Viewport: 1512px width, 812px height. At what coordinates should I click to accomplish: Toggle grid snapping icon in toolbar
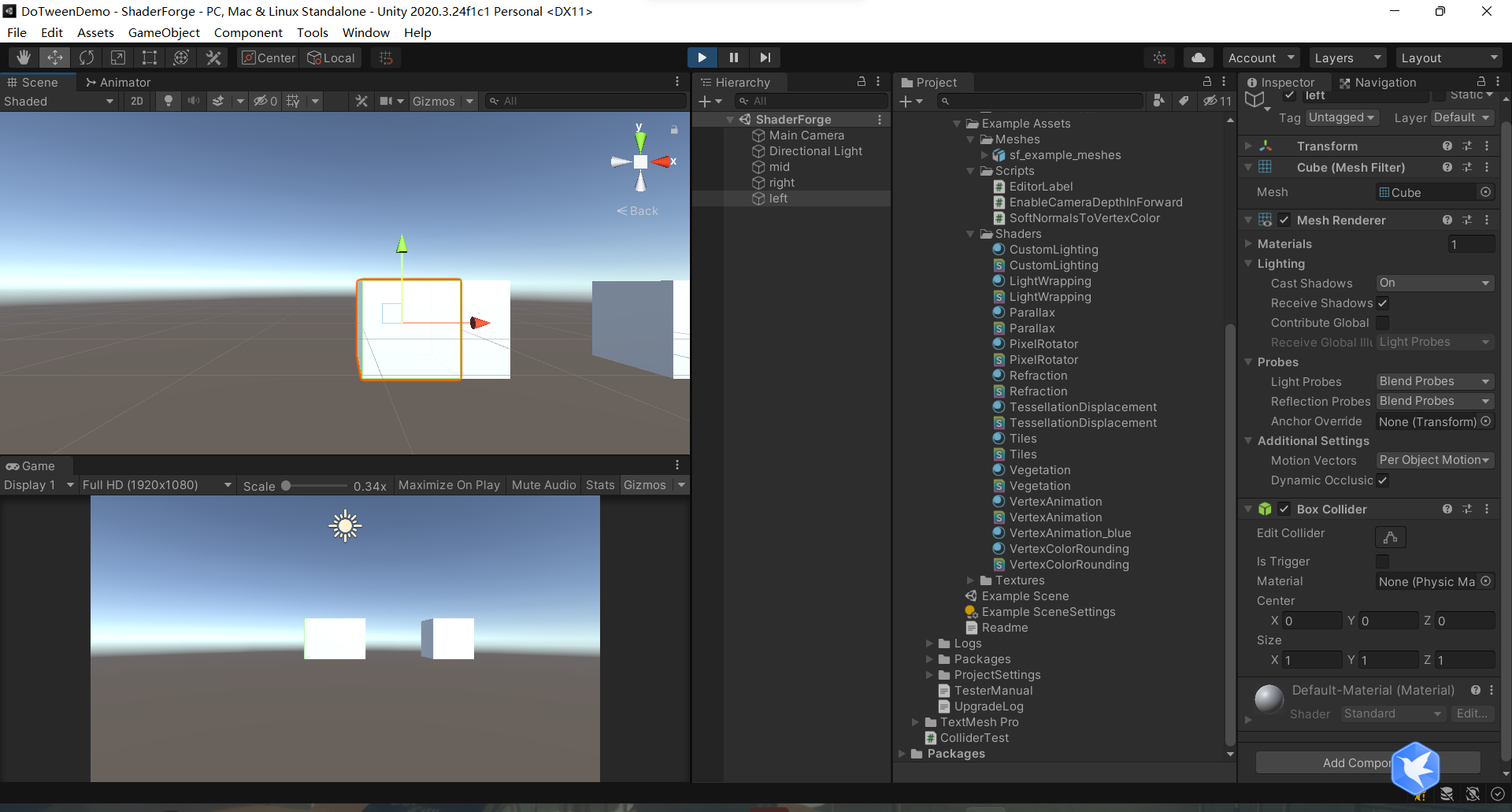click(386, 57)
